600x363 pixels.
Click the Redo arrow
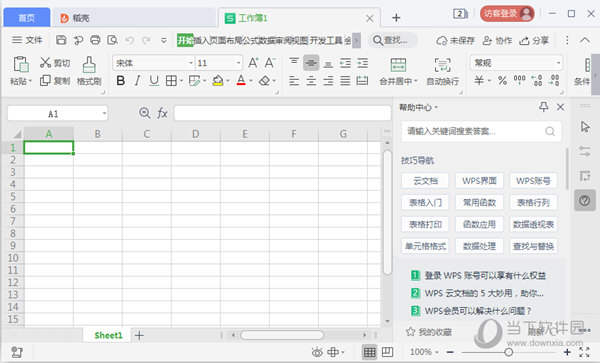pyautogui.click(x=146, y=40)
